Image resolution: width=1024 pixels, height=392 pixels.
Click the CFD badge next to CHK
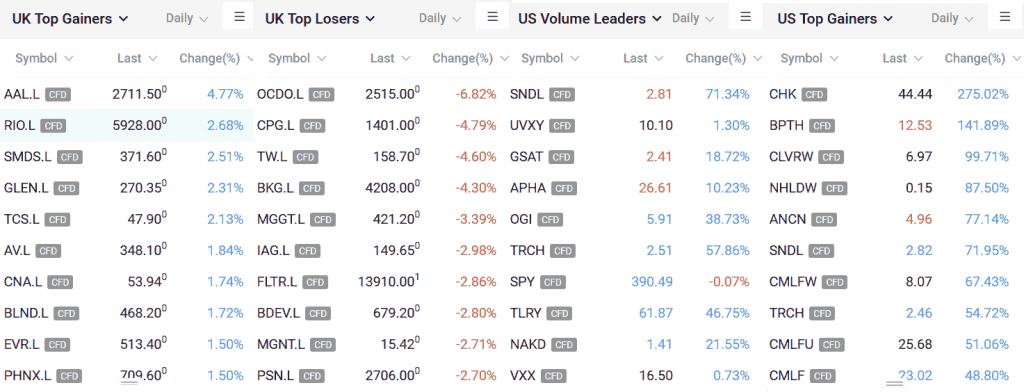[x=814, y=95]
